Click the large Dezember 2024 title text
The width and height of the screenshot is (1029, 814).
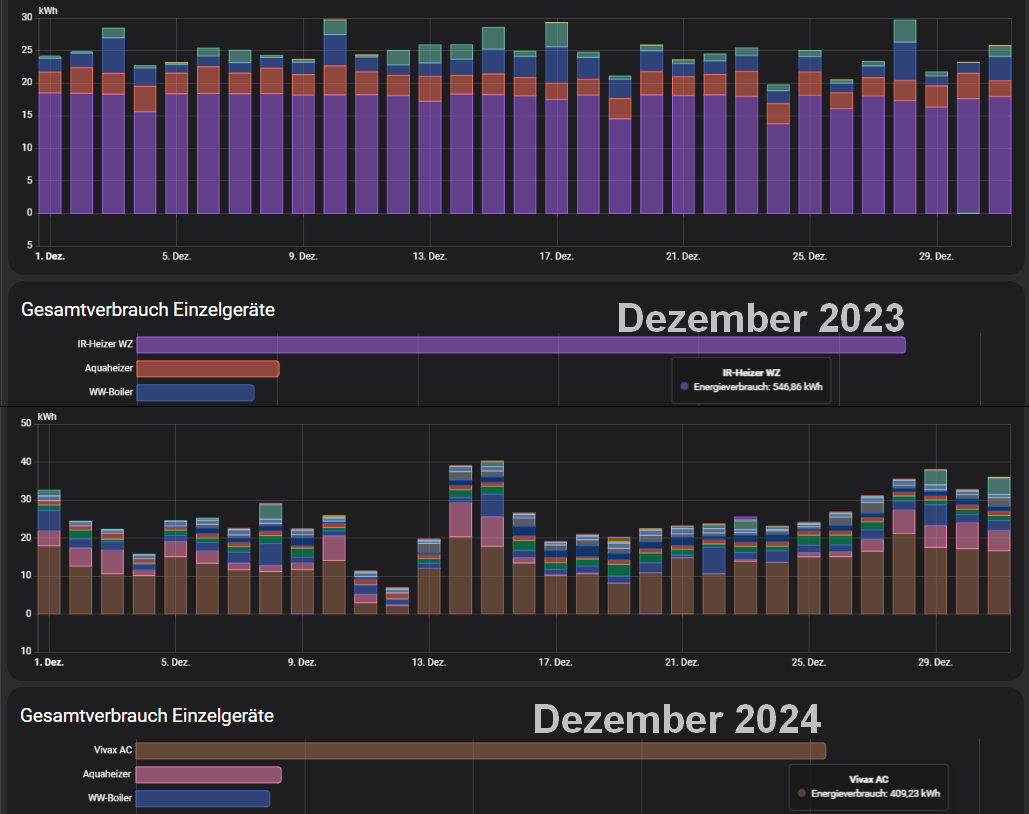pos(676,719)
